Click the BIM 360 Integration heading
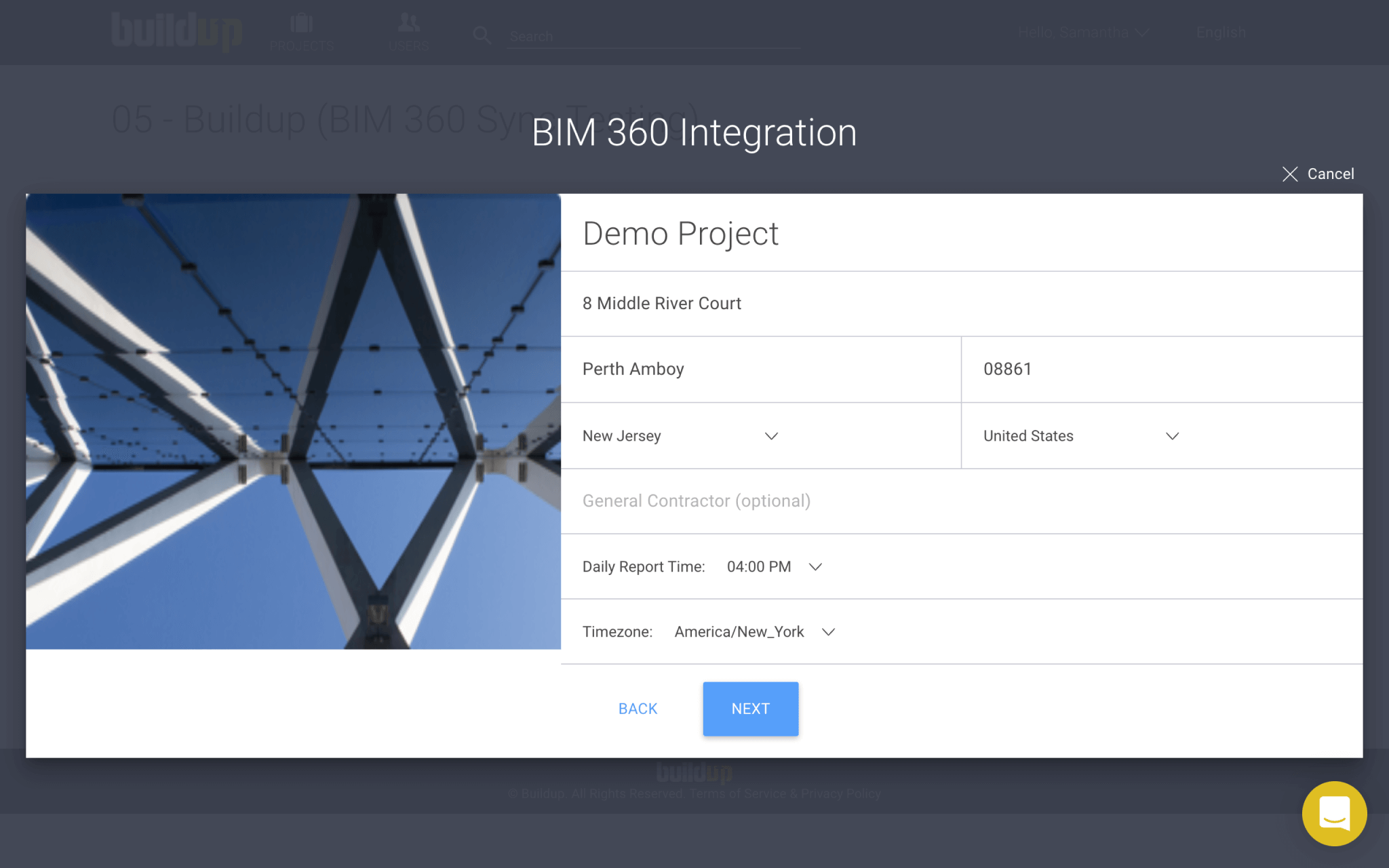 694,132
